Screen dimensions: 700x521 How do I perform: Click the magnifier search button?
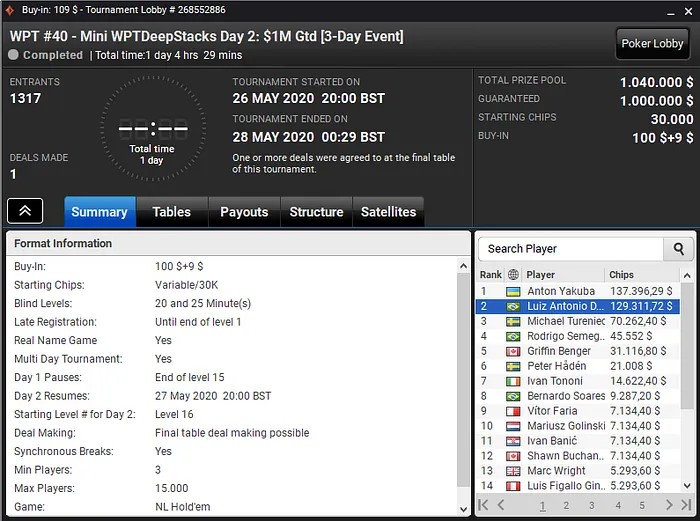(x=679, y=249)
